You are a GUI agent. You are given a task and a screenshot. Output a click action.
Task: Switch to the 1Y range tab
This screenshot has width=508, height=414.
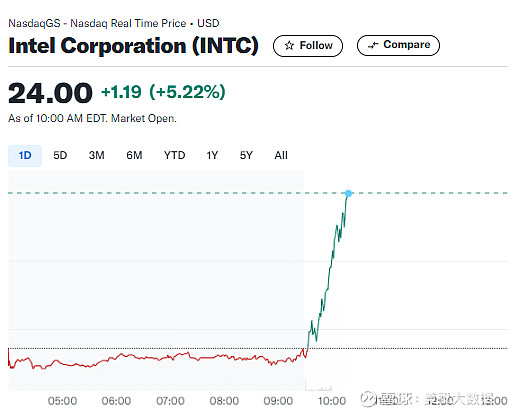click(x=212, y=155)
